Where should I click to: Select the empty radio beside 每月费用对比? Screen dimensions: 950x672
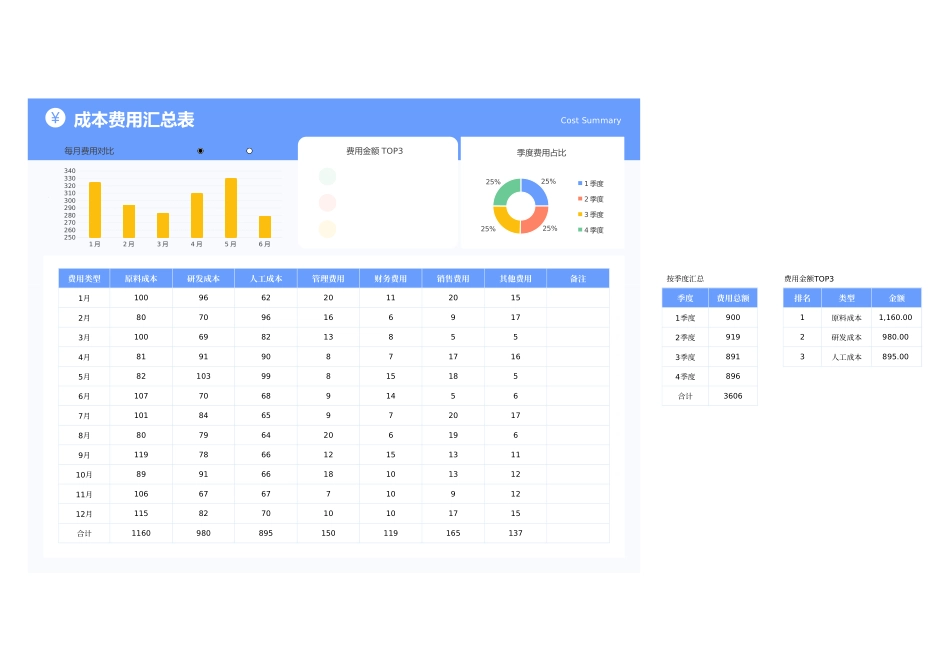point(248,150)
